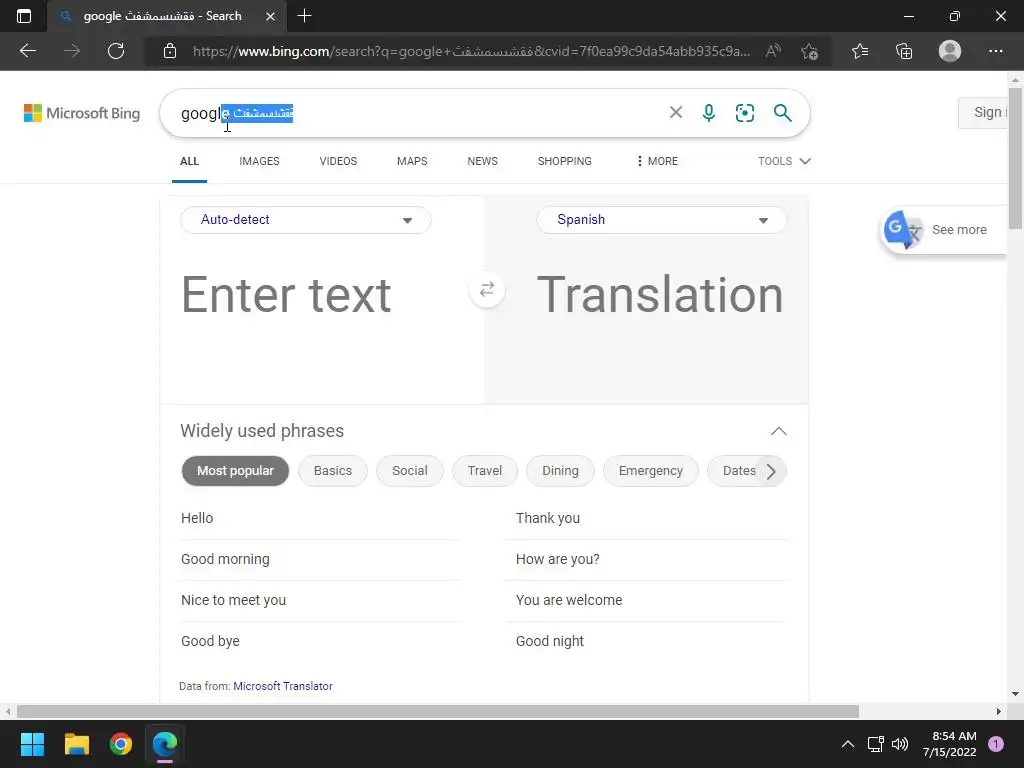Switch to Edge in taskbar
The image size is (1024, 768).
(165, 744)
